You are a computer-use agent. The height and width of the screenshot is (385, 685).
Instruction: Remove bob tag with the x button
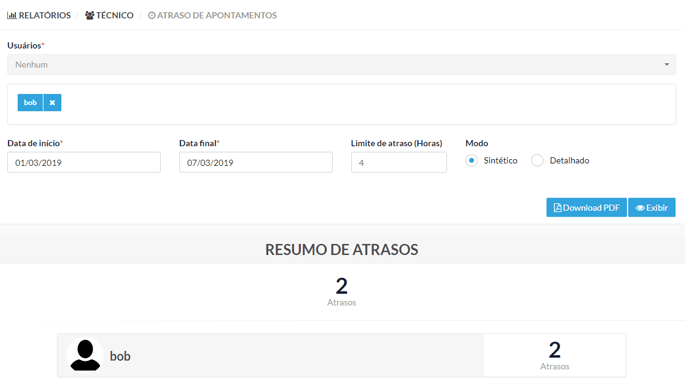(x=52, y=103)
